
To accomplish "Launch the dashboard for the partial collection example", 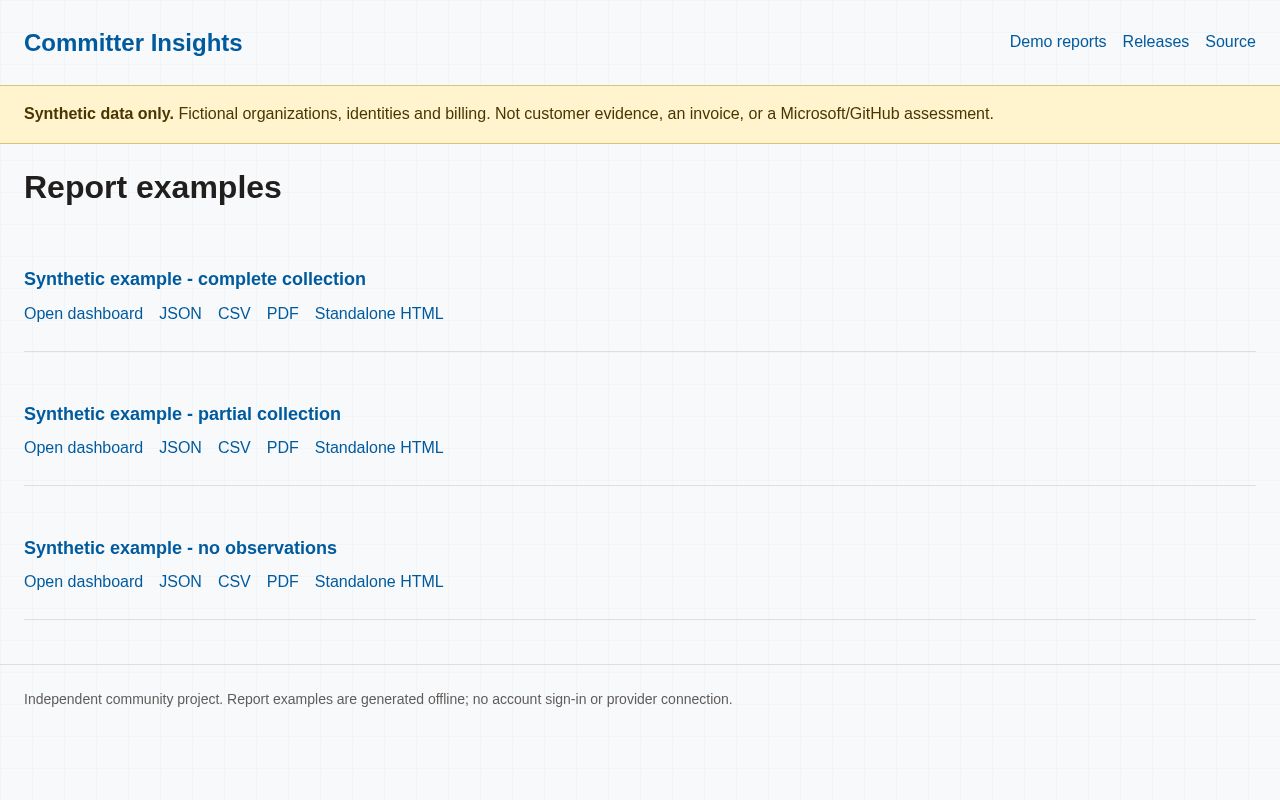I will click(84, 448).
